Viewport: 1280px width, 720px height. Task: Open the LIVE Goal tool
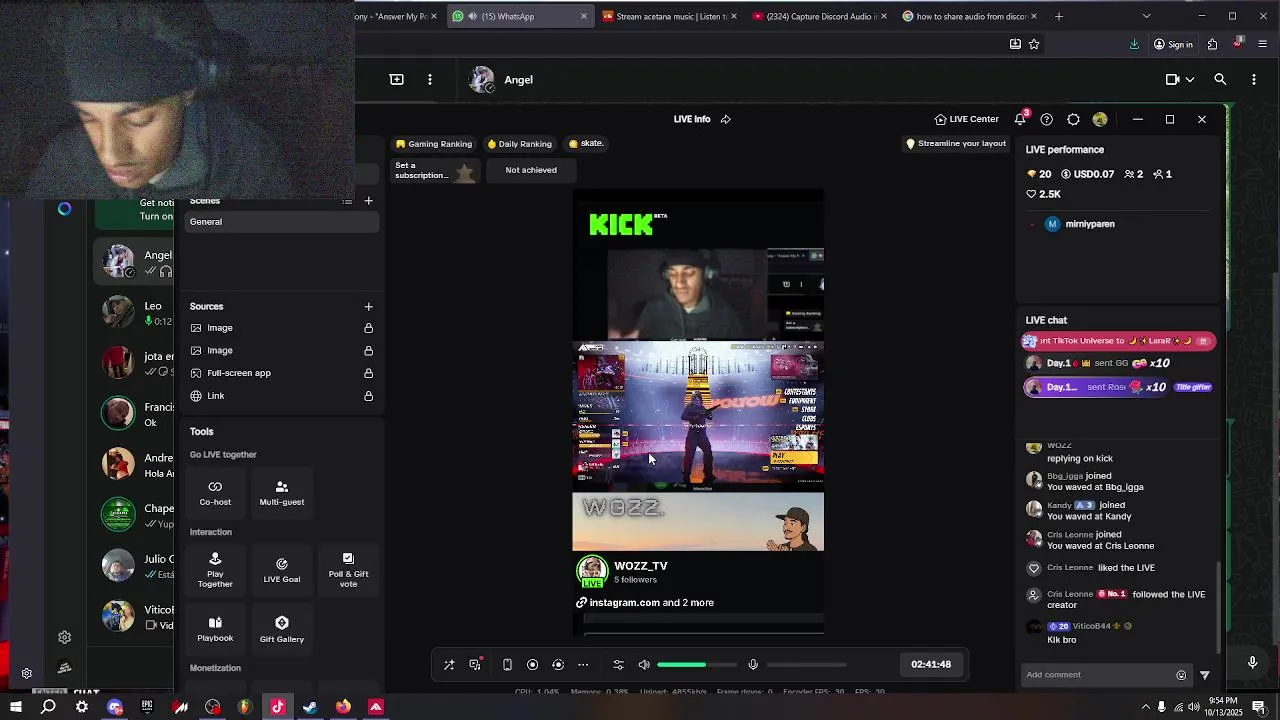pyautogui.click(x=282, y=570)
